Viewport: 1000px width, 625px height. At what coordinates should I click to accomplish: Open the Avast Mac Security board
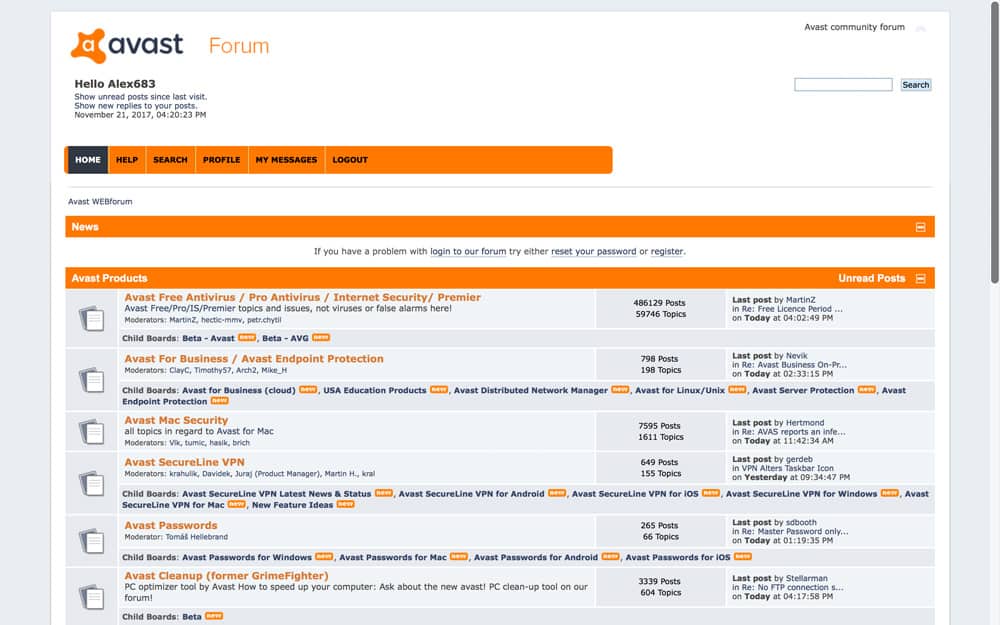pyautogui.click(x=176, y=420)
